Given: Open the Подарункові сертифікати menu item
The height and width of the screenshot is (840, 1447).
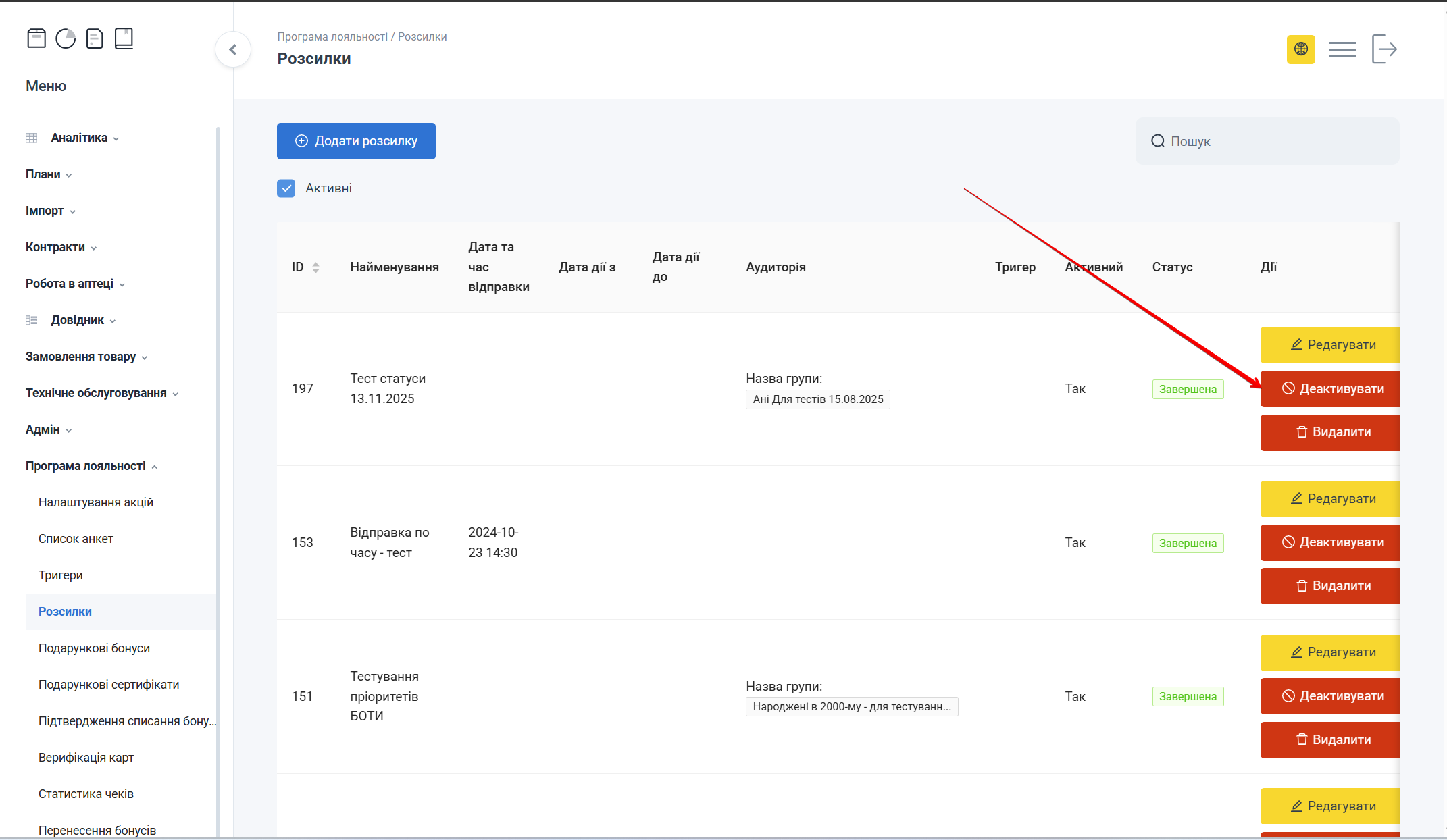Looking at the screenshot, I should click(109, 685).
